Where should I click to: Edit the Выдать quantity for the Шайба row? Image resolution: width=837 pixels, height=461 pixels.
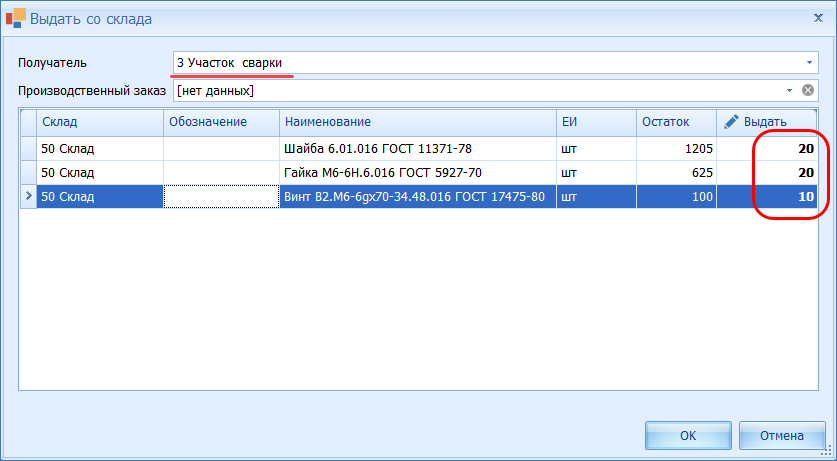pos(768,149)
